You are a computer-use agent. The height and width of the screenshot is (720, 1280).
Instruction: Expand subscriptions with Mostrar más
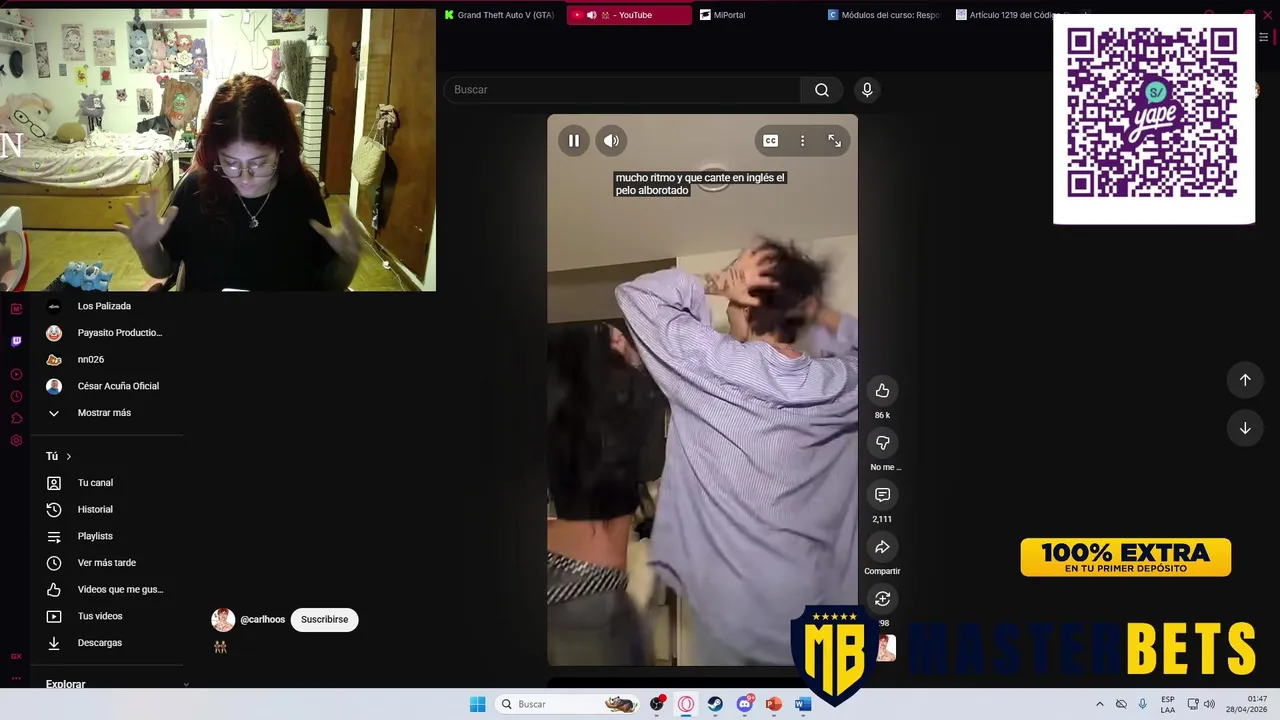108,413
